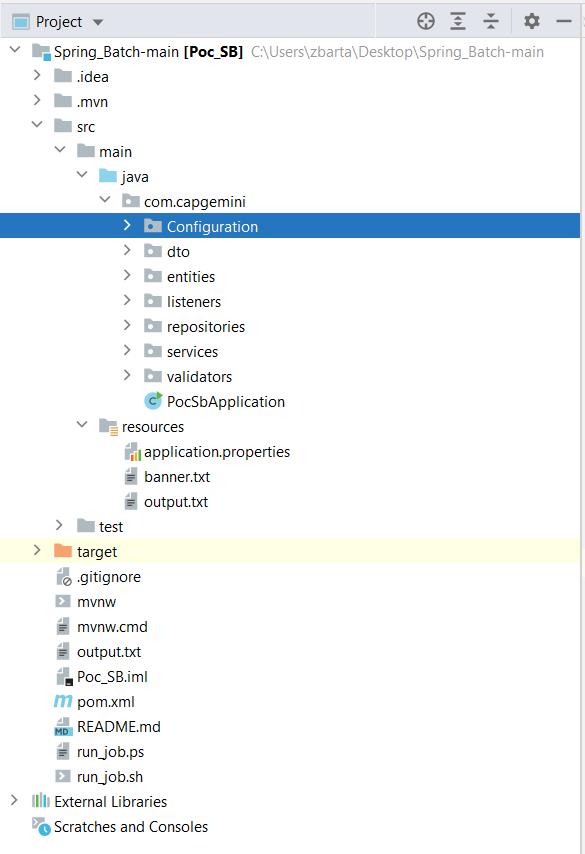Open the Project panel gear settings
585x854 pixels.
coord(532,21)
